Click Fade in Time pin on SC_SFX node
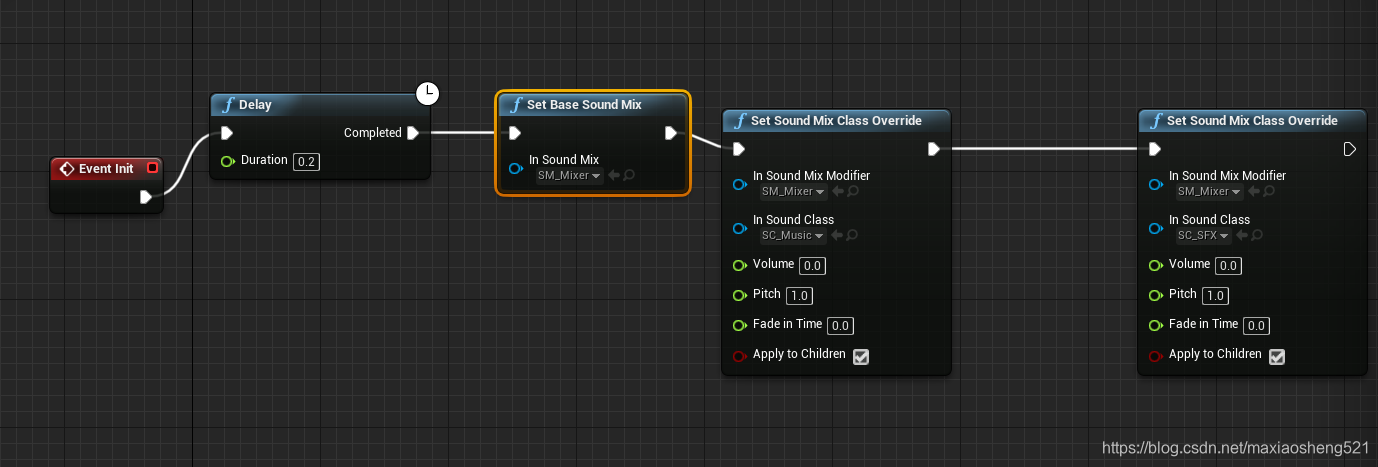1378x467 pixels. click(x=1155, y=325)
